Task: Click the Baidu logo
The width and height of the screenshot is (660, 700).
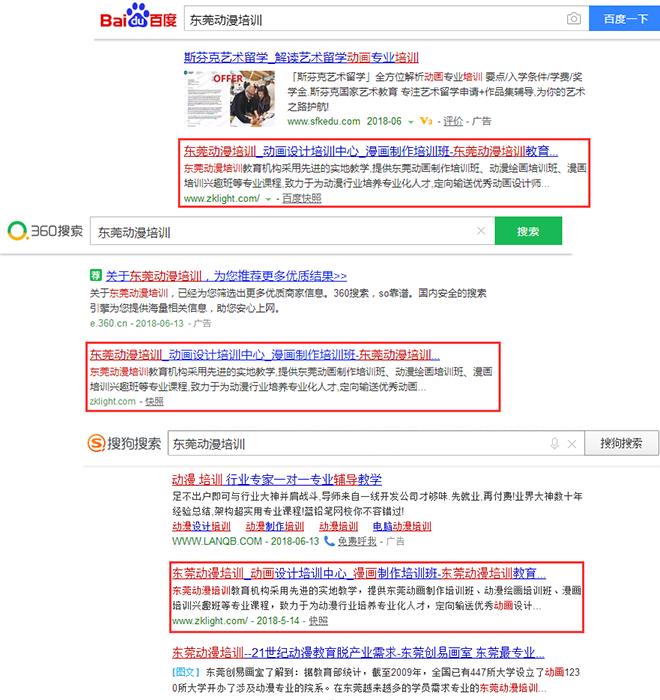Action: pyautogui.click(x=138, y=17)
